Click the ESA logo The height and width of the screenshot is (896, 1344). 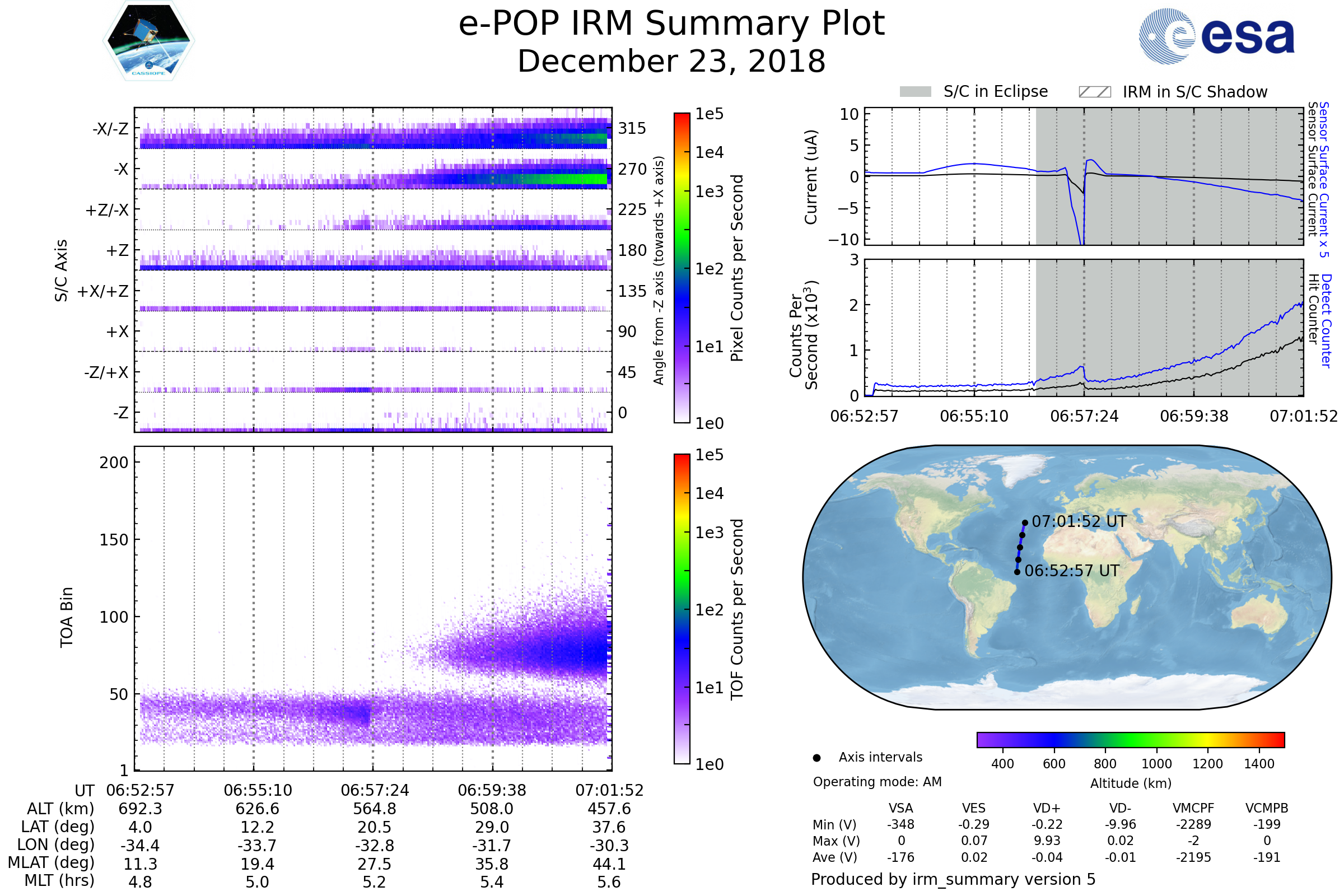point(1216,36)
